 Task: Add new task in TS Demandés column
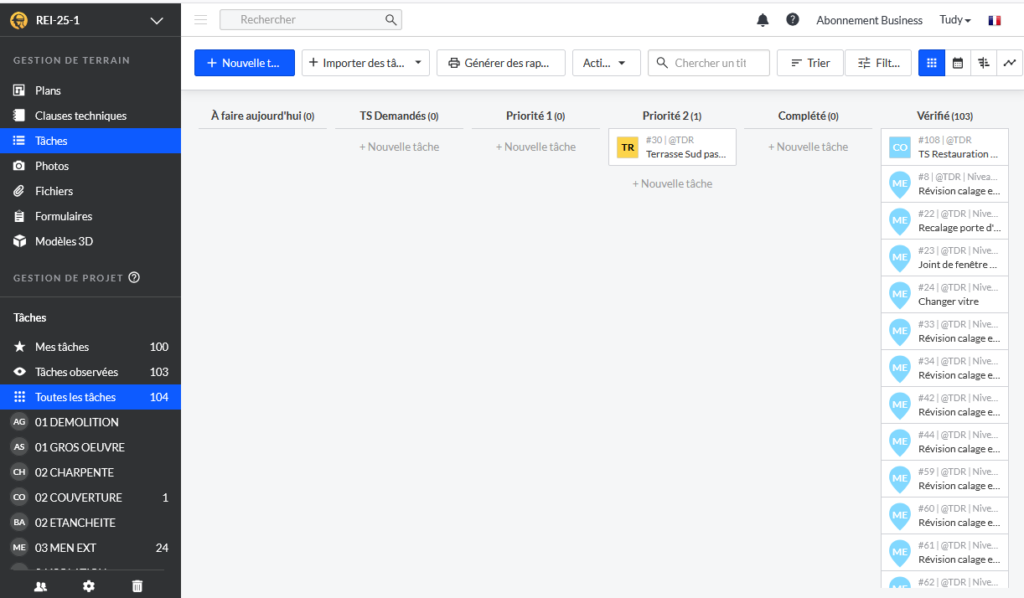coord(399,147)
